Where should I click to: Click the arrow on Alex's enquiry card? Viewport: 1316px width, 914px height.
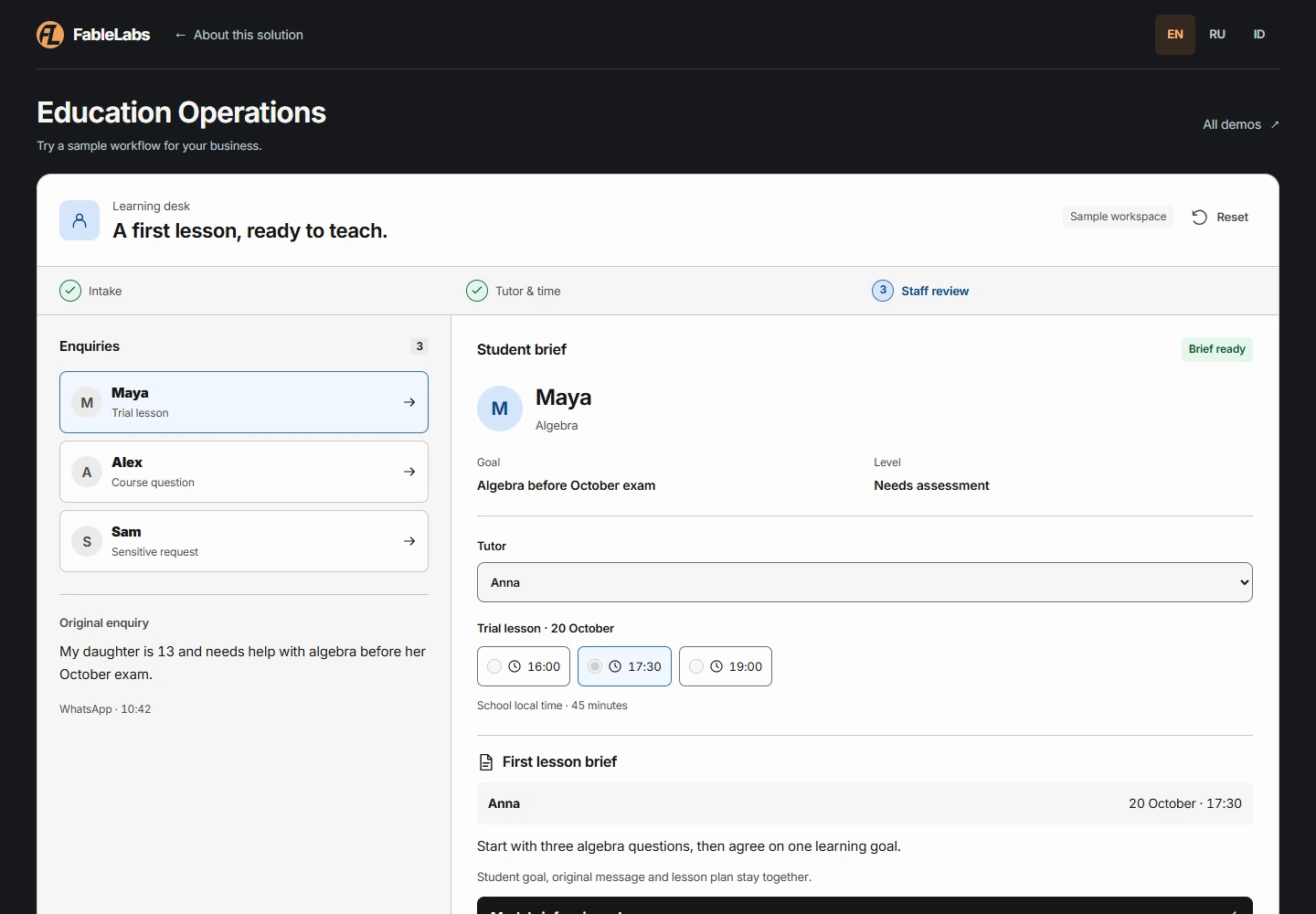click(409, 472)
